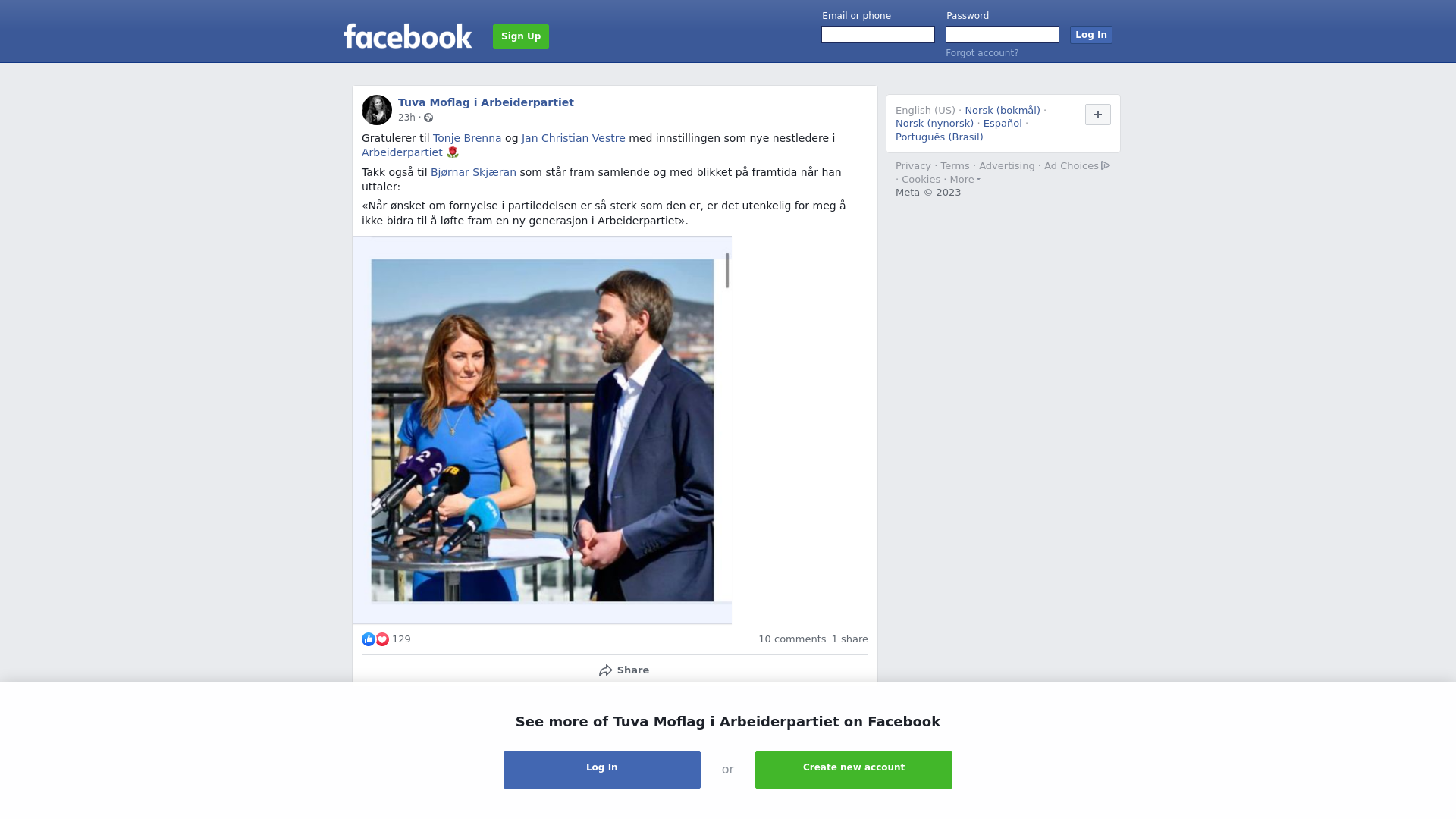Click the public globe audience icon
Screen dimensions: 1456x819
point(428,118)
